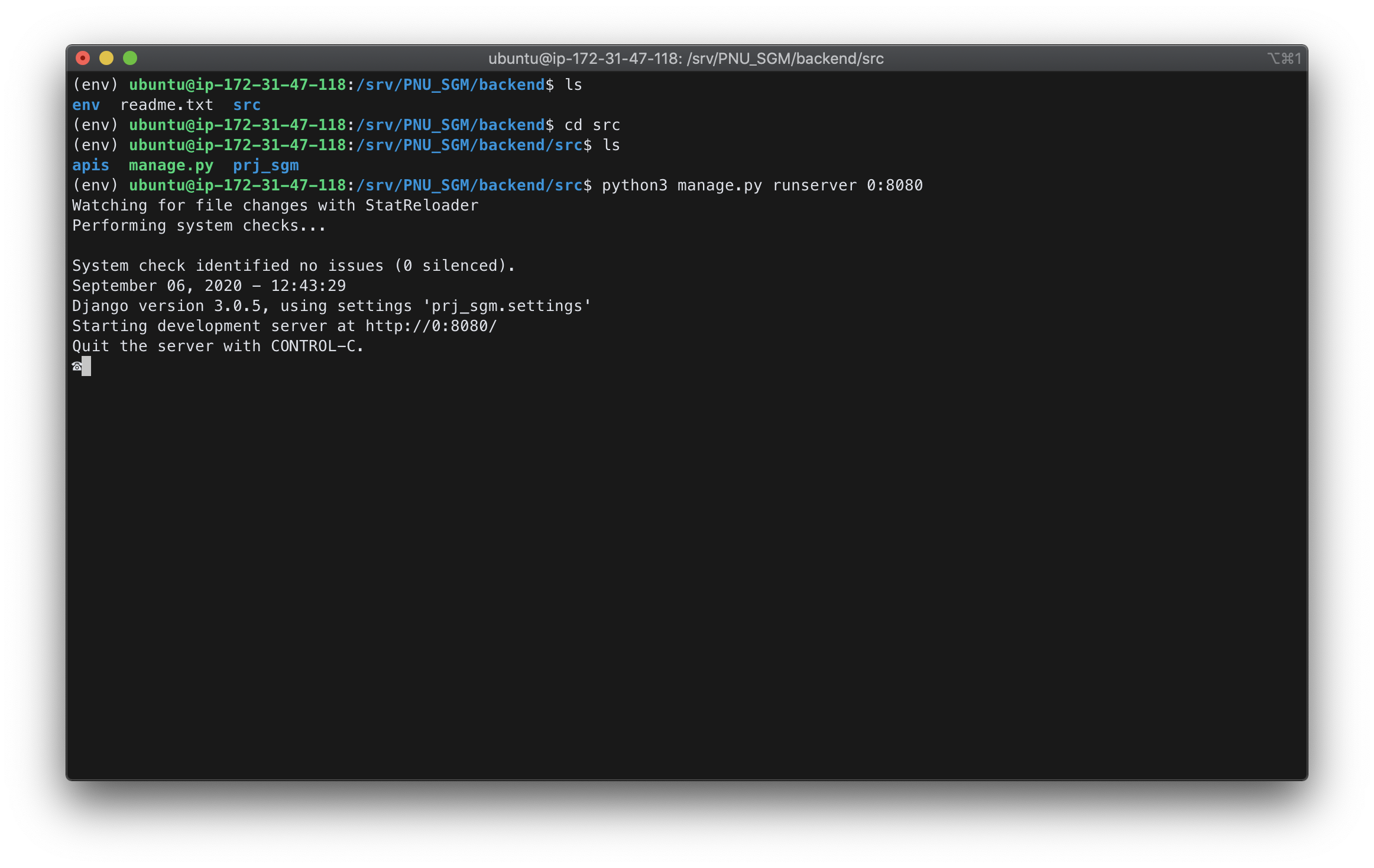Click the terminal window title text

pos(686,59)
